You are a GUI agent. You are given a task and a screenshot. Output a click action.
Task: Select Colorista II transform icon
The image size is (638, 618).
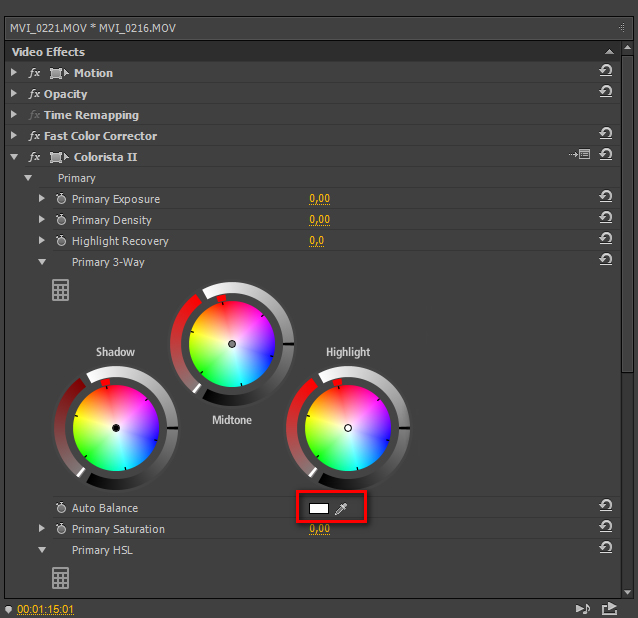59,157
